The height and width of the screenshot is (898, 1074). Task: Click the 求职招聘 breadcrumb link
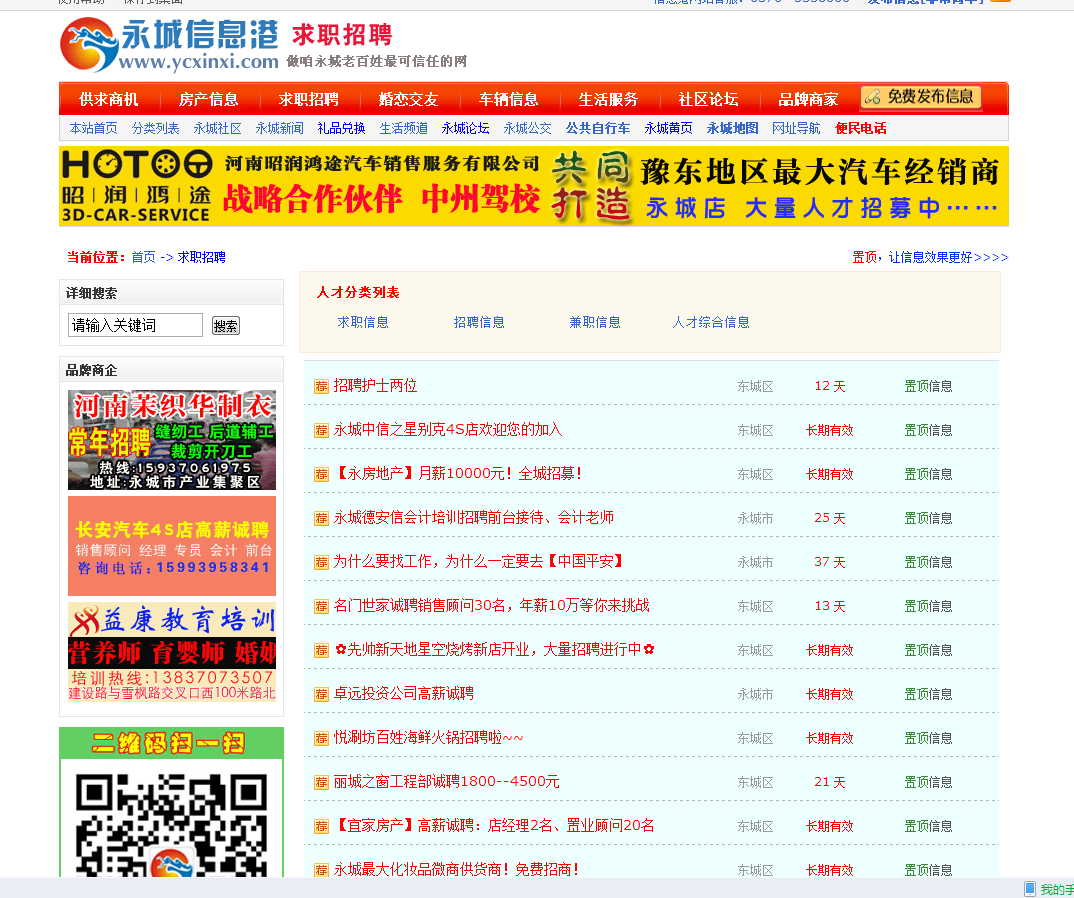click(201, 258)
